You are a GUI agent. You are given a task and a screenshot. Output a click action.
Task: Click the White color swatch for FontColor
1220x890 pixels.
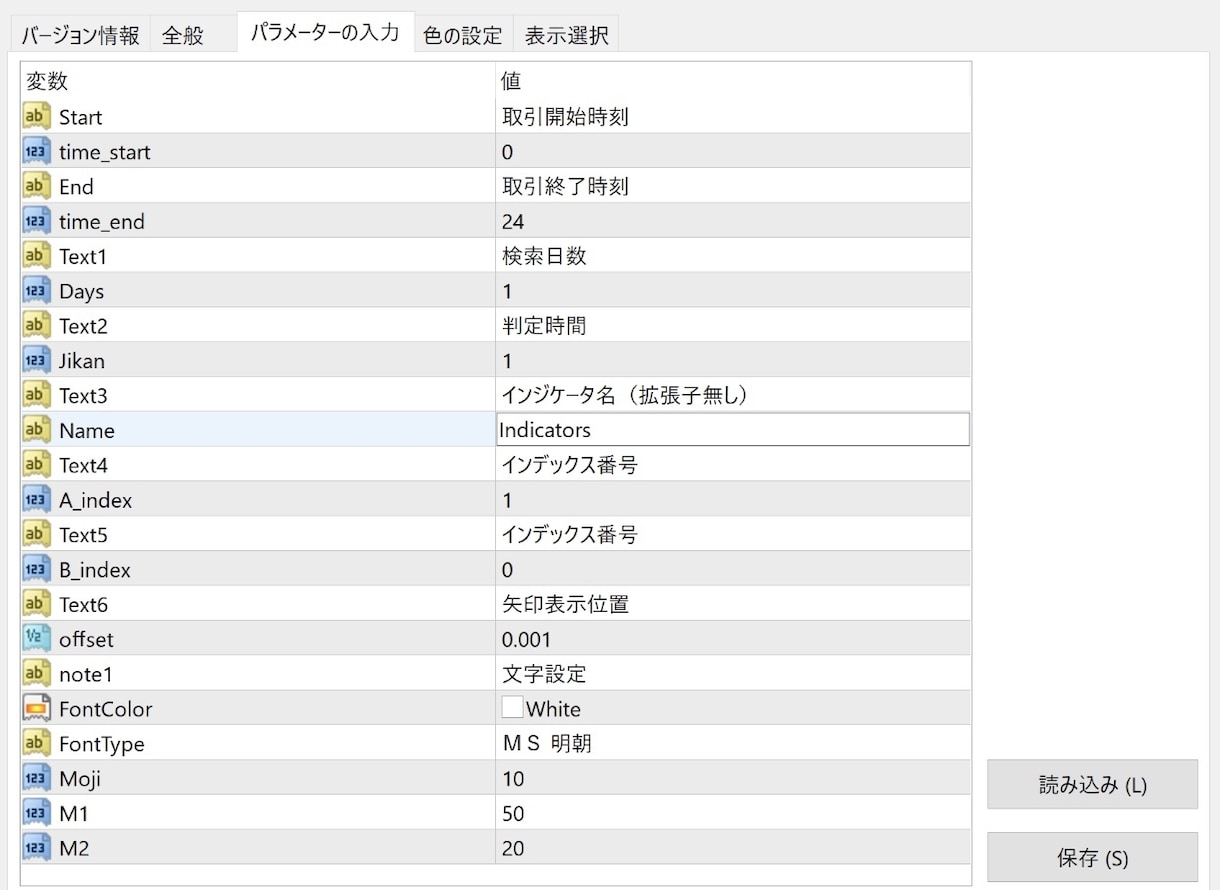(512, 708)
